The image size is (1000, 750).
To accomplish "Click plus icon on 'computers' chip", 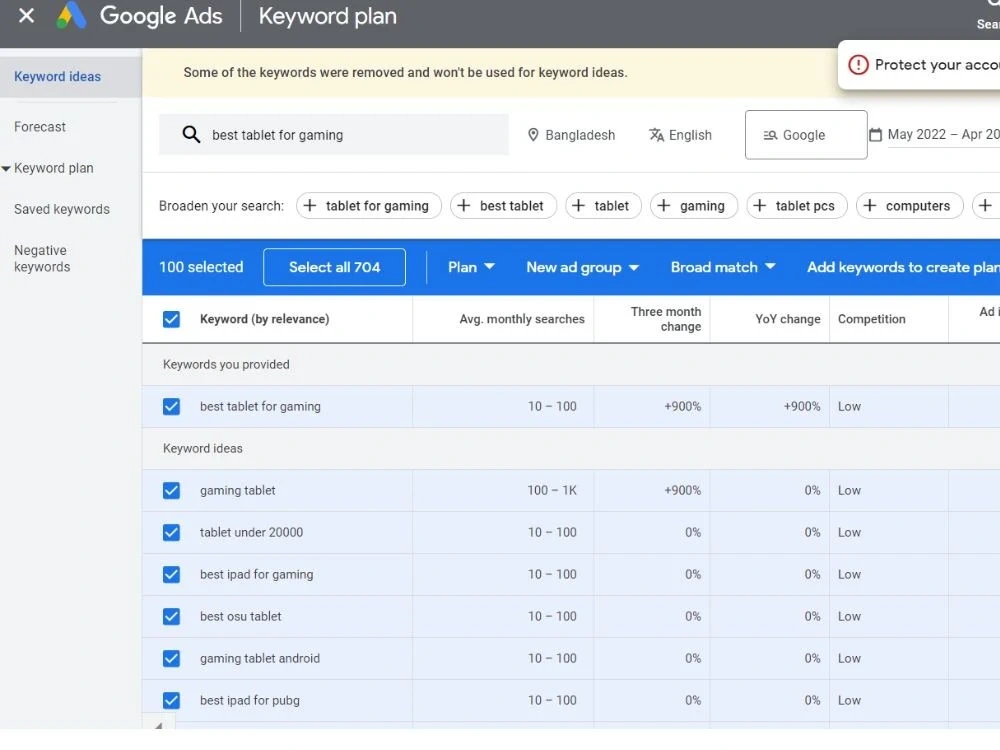I will pyautogui.click(x=870, y=206).
